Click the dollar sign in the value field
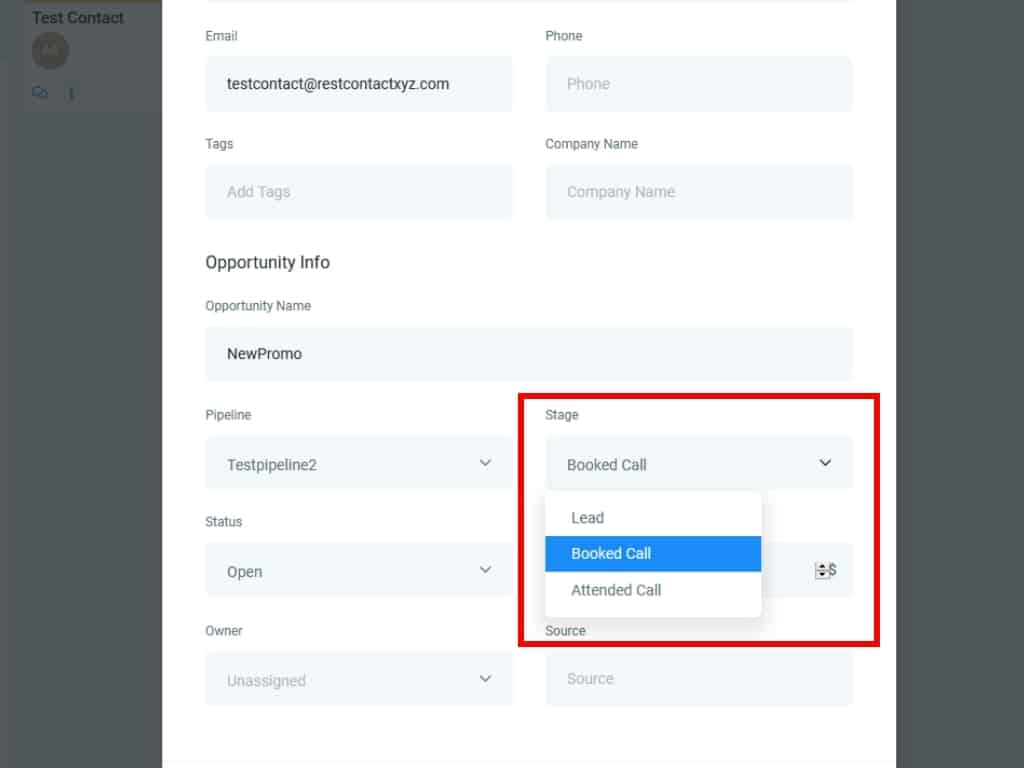 pyautogui.click(x=833, y=570)
